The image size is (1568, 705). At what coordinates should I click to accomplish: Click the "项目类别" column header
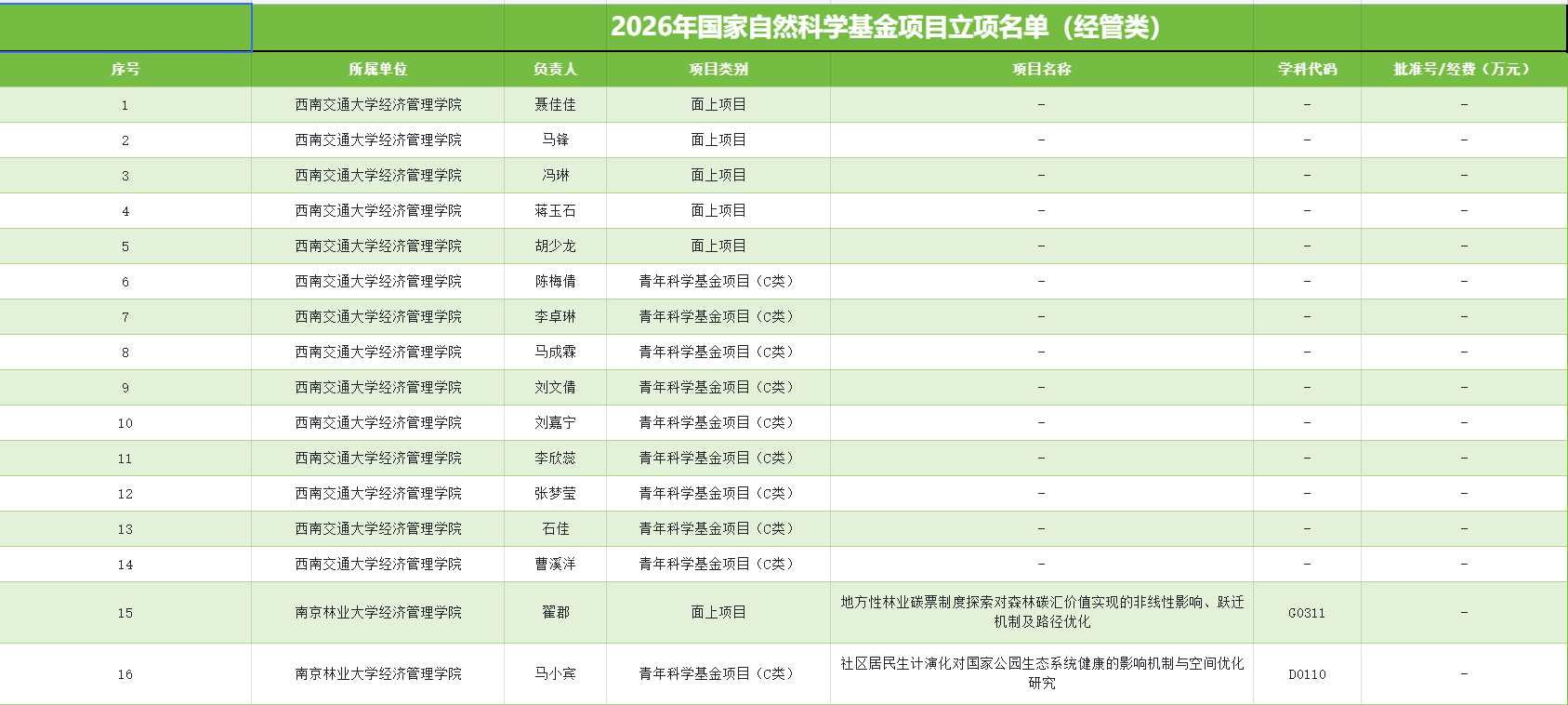pyautogui.click(x=718, y=69)
